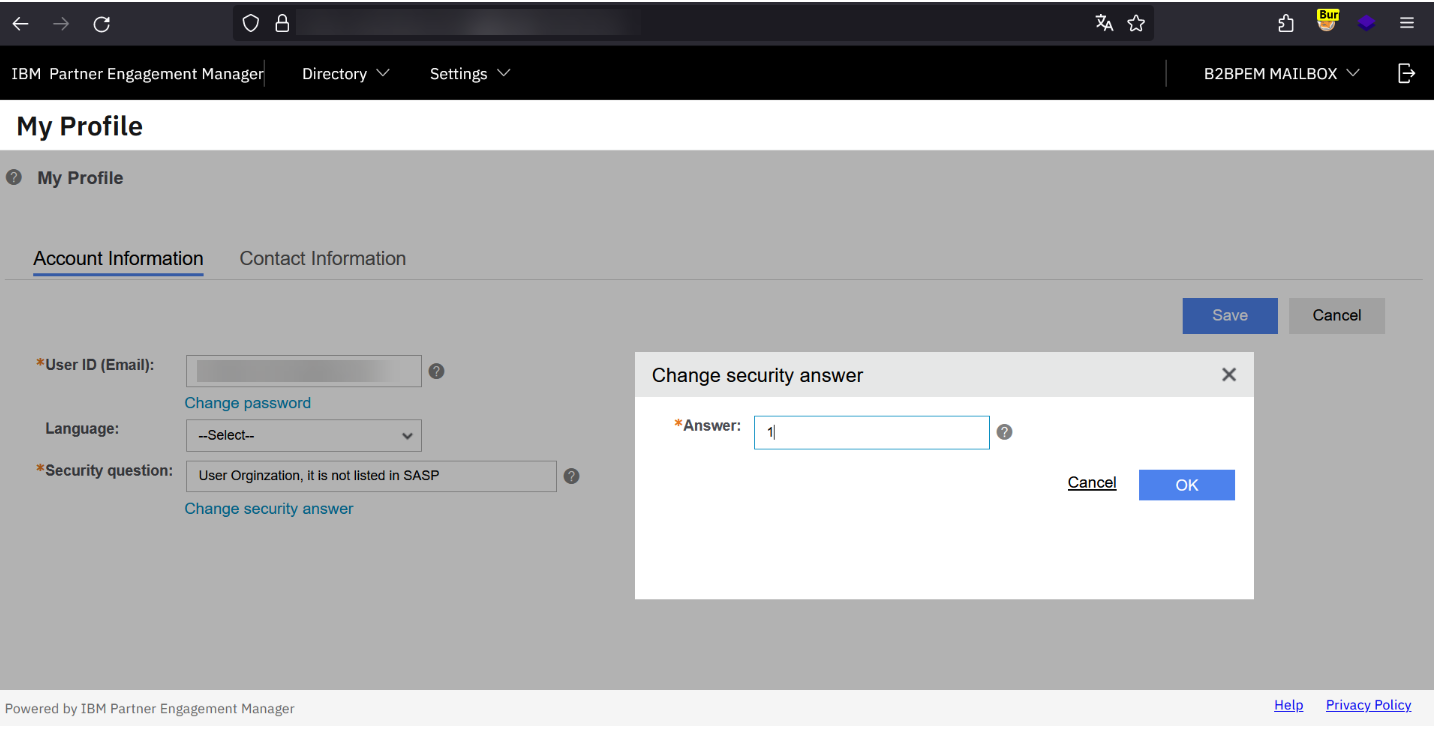Open the B2BPEM MAILBOX user dropdown

click(x=1281, y=74)
